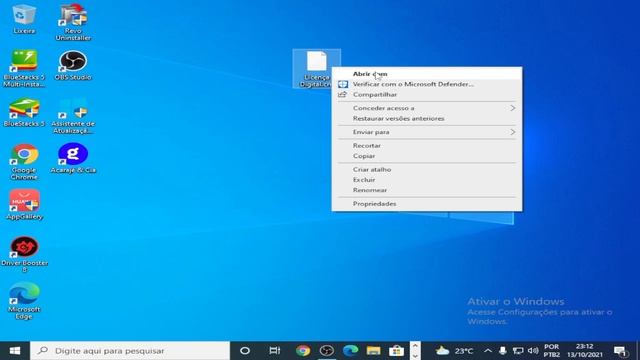The height and width of the screenshot is (360, 640).
Task: Open Chrome from the taskbar
Action: point(303,351)
